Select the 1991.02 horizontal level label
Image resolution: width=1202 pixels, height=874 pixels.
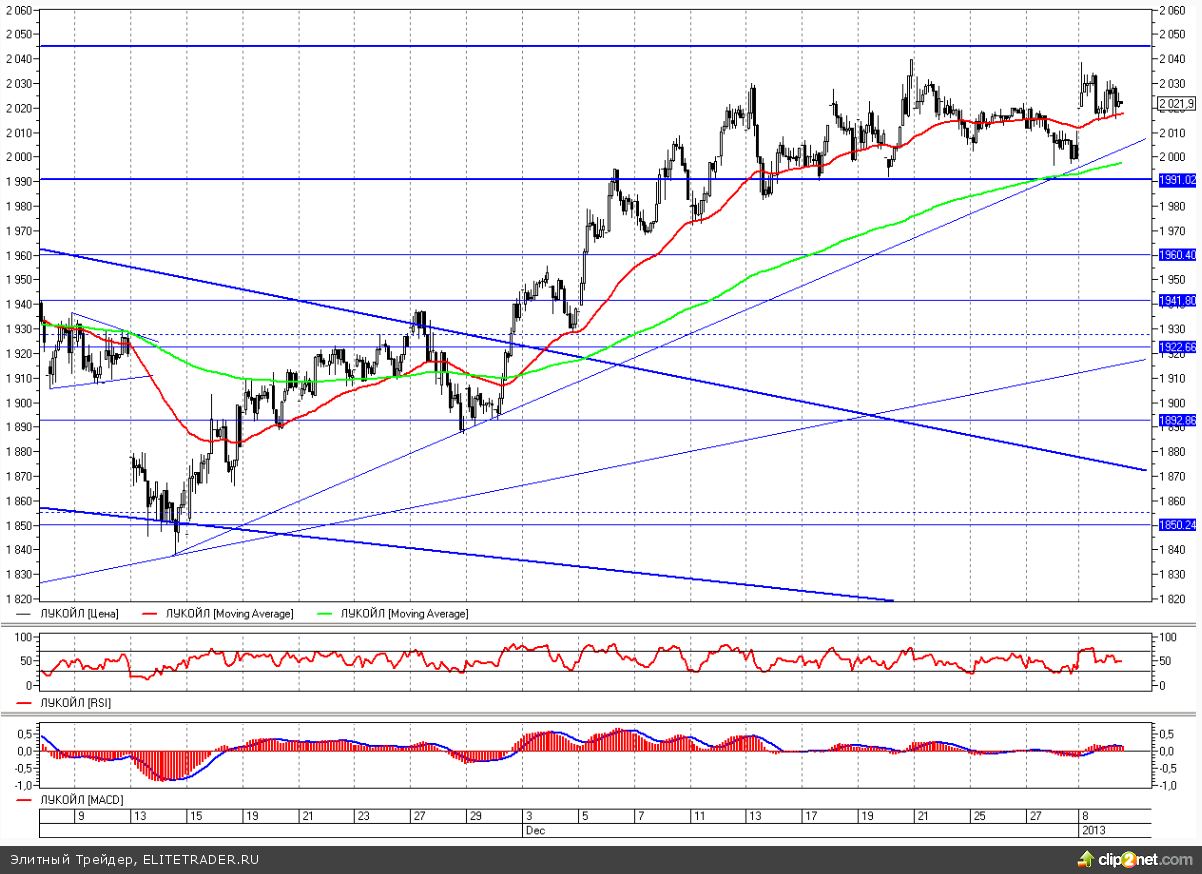click(x=1176, y=180)
